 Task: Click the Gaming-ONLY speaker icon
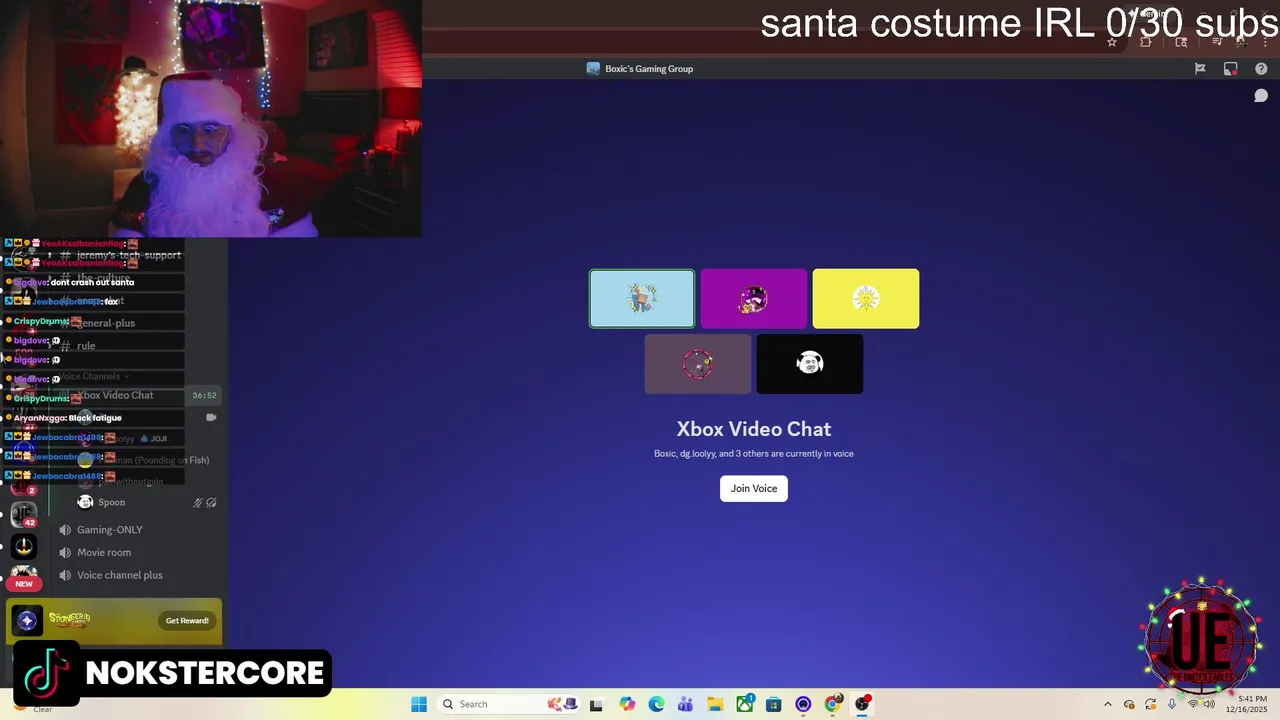(x=65, y=530)
